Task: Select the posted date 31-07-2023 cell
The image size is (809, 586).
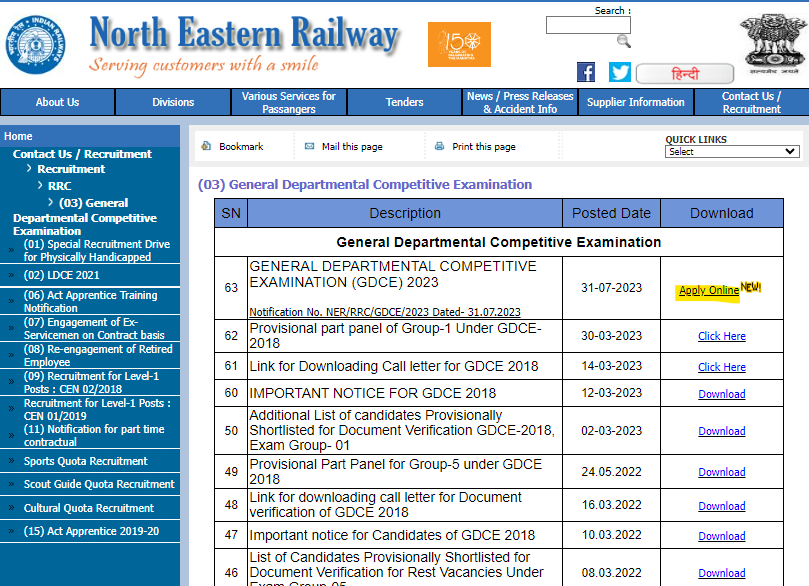Action: [x=611, y=288]
